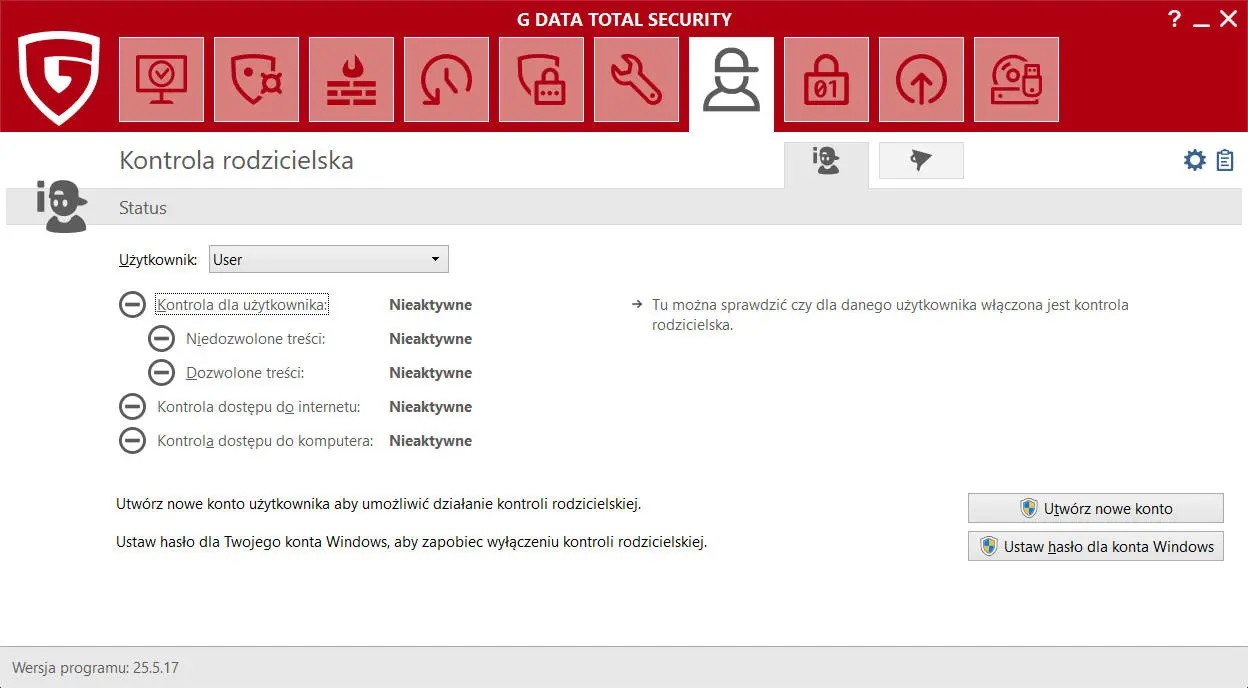The width and height of the screenshot is (1248, 688).
Task: Open the Autostart Manager arrow icon
Action: pyautogui.click(x=921, y=80)
